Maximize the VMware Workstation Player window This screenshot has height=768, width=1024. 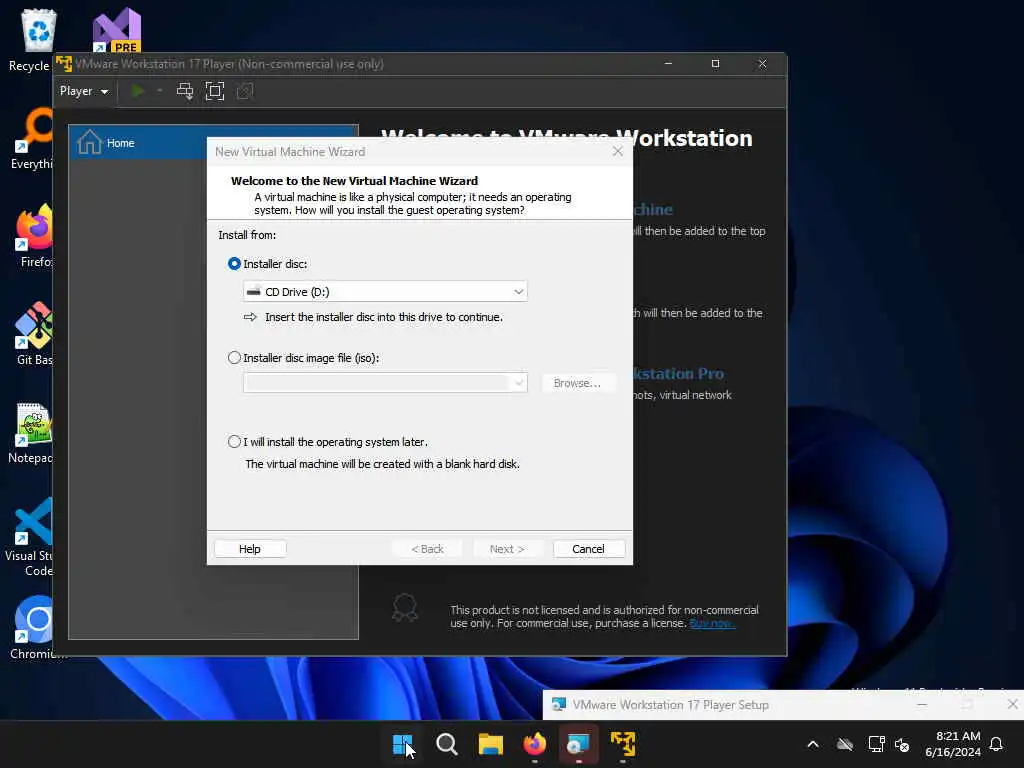[x=715, y=64]
